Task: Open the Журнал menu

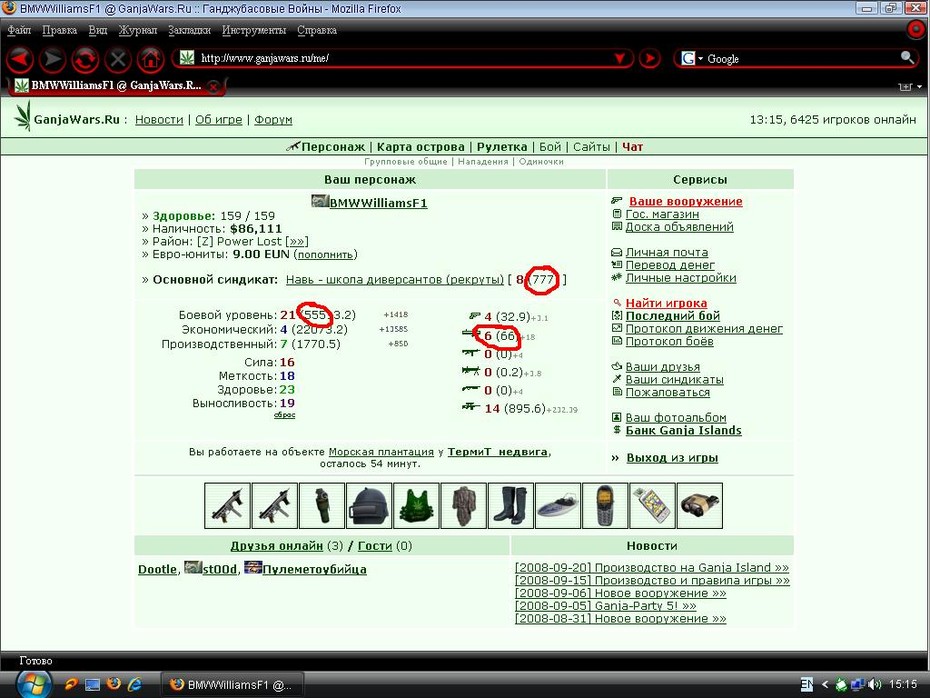Action: (138, 30)
